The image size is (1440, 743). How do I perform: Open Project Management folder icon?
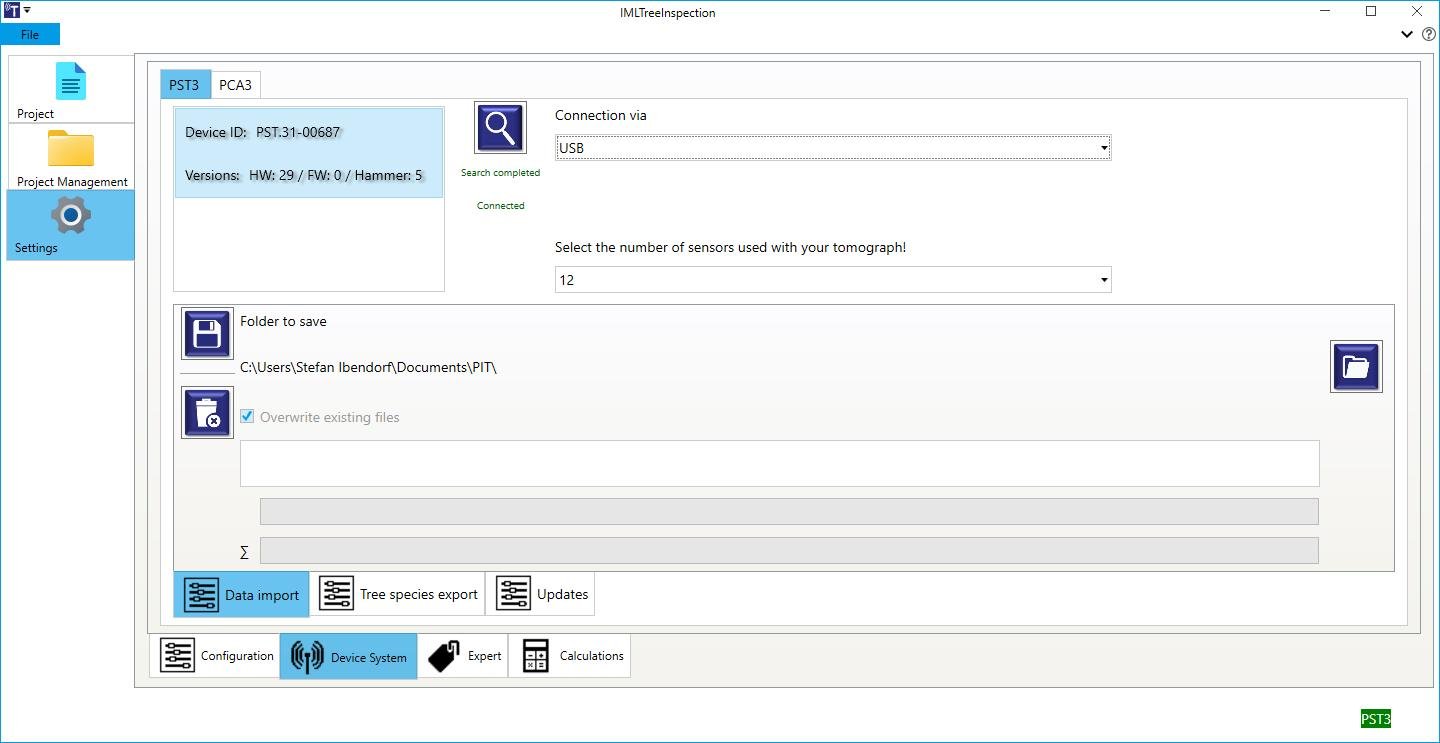click(x=71, y=150)
